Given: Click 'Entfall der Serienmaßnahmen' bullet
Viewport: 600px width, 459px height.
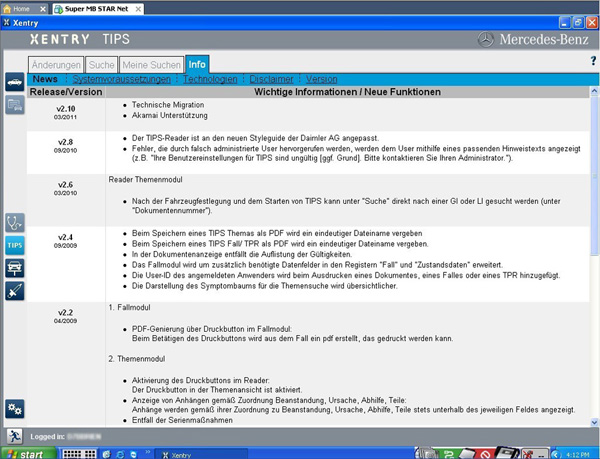Looking at the screenshot, I should [182, 420].
